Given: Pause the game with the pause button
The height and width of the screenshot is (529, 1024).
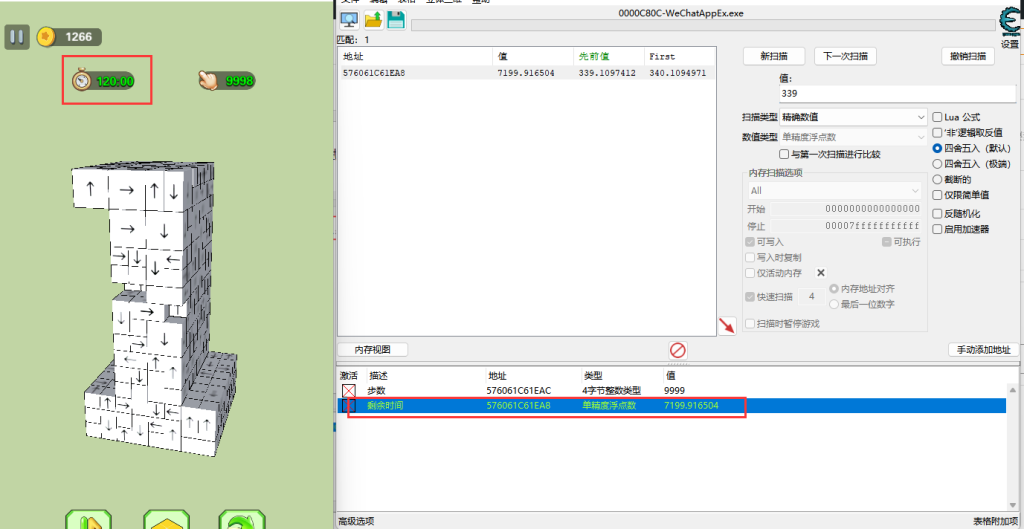Looking at the screenshot, I should (17, 37).
